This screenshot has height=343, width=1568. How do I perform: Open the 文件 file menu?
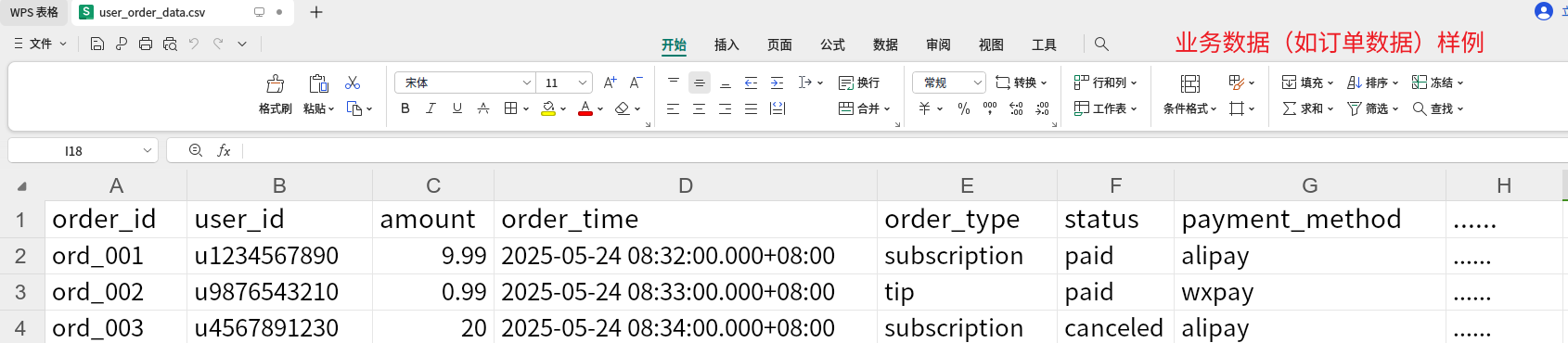click(x=40, y=44)
